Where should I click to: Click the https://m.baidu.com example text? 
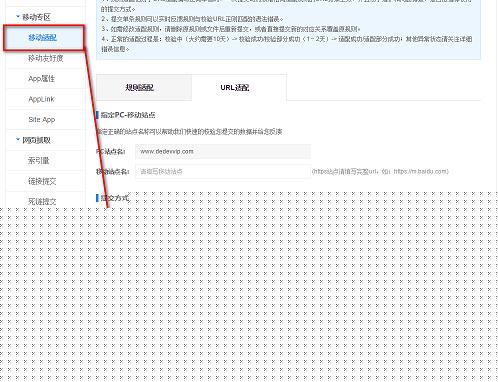pos(420,171)
